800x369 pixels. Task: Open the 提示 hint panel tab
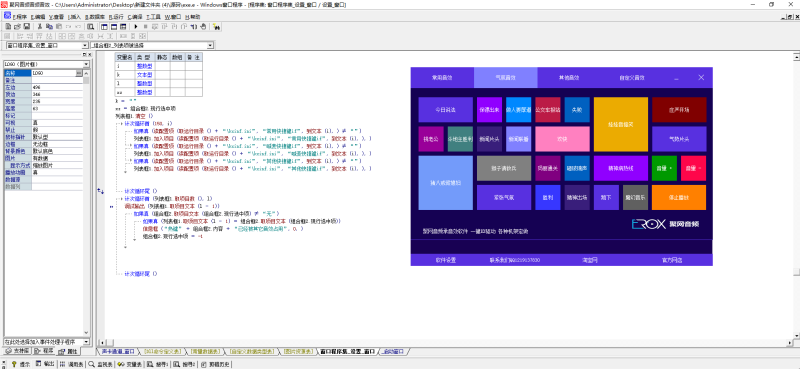coord(21,364)
